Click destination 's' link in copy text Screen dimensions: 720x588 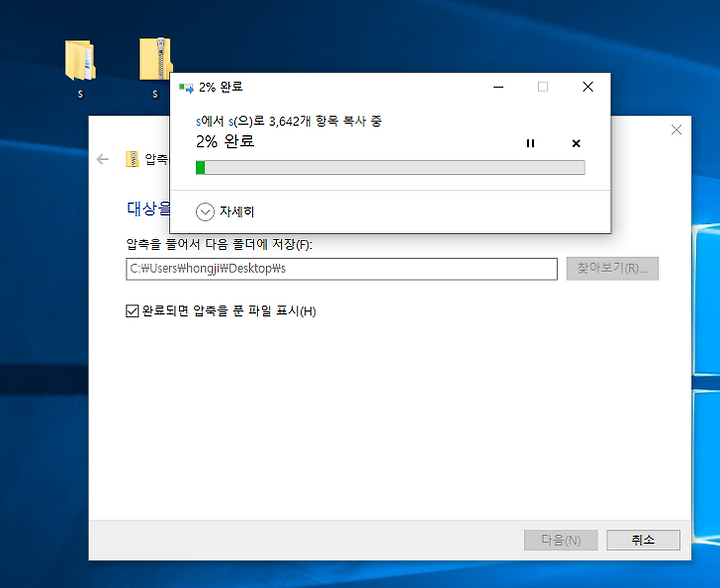coord(231,122)
